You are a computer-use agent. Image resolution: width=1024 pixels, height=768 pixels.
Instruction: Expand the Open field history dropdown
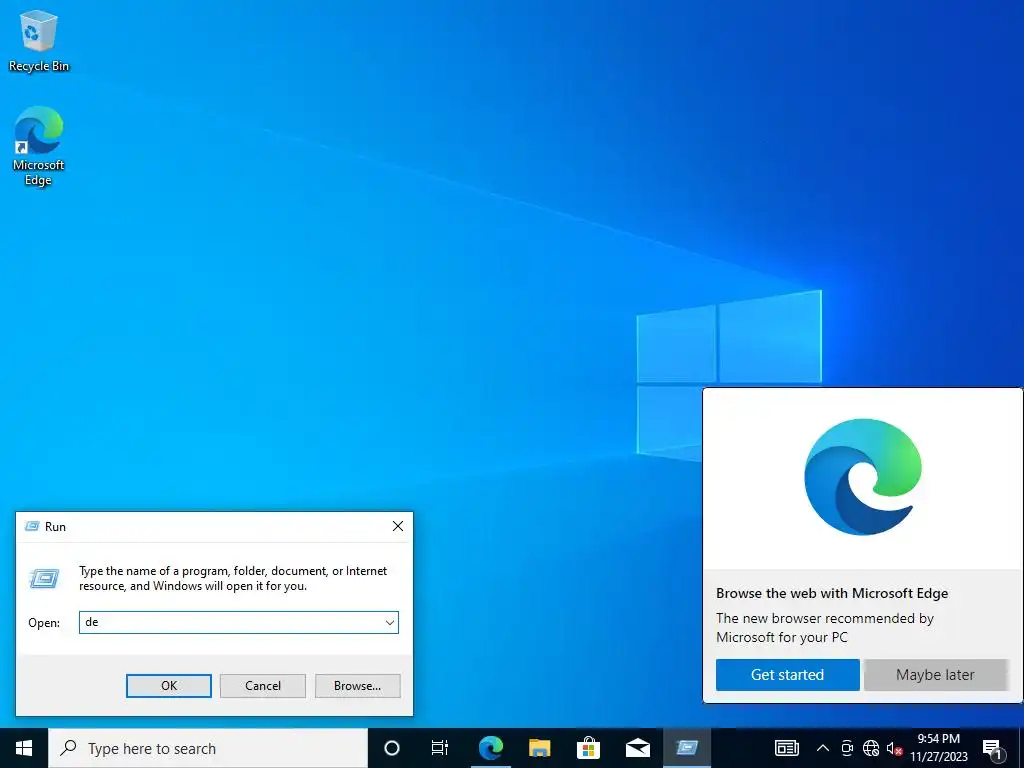[390, 622]
